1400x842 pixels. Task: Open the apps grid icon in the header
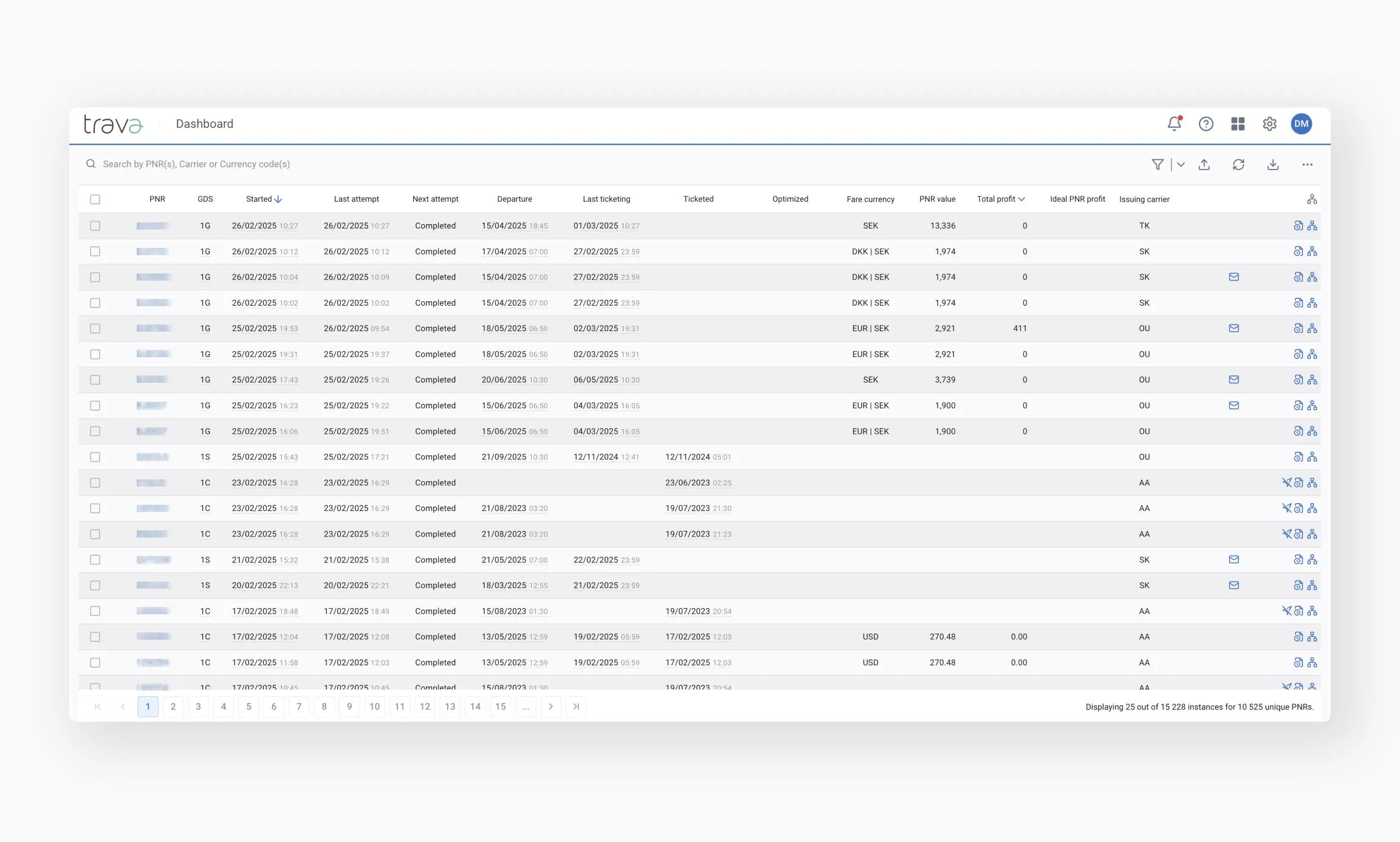[x=1238, y=123]
